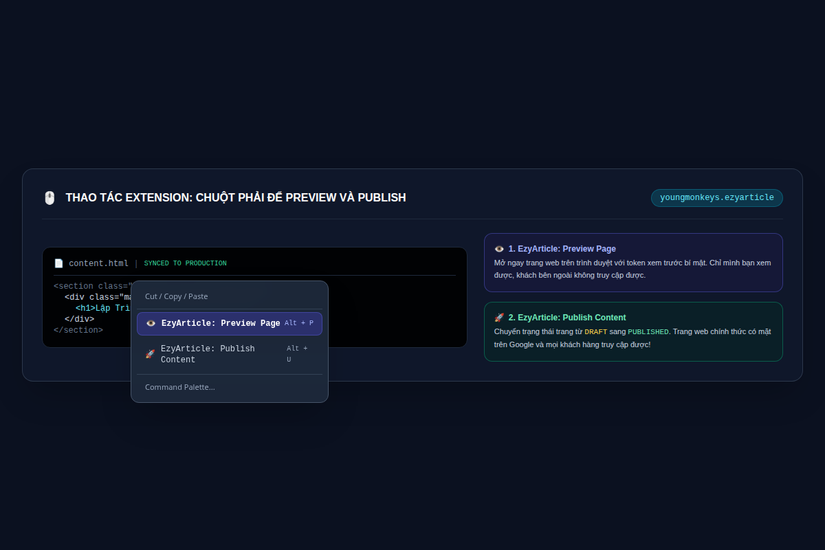
Task: Choose EzyArticle: Publish Content menu entry
Action: (229, 354)
